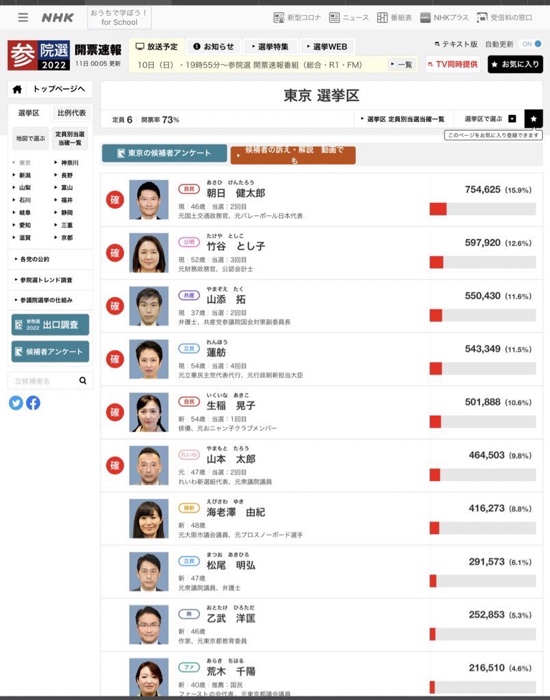Image resolution: width=550 pixels, height=700 pixels.
Task: Open Facebook share icon
Action: (33, 403)
